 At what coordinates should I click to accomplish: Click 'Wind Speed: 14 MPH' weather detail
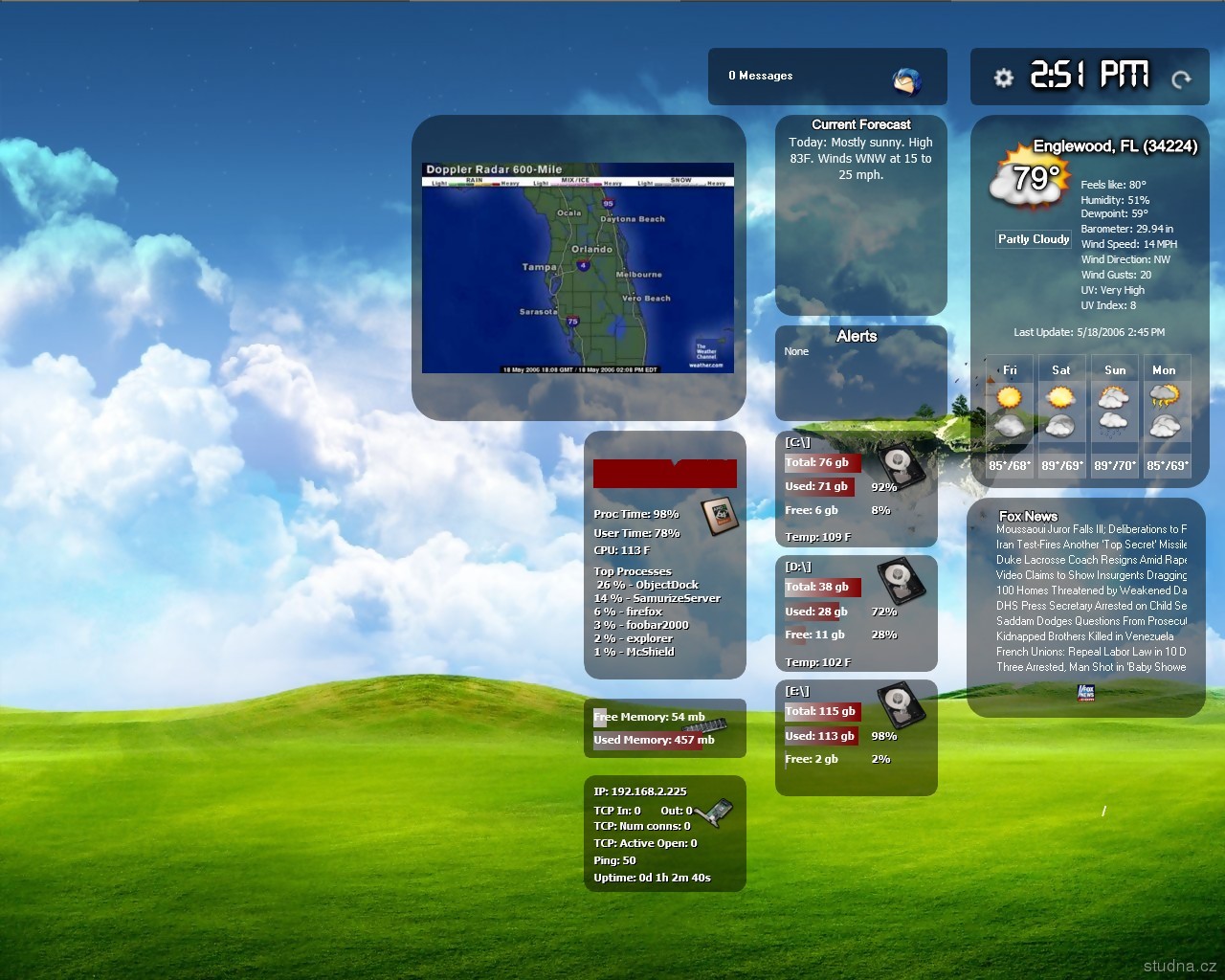point(1129,244)
